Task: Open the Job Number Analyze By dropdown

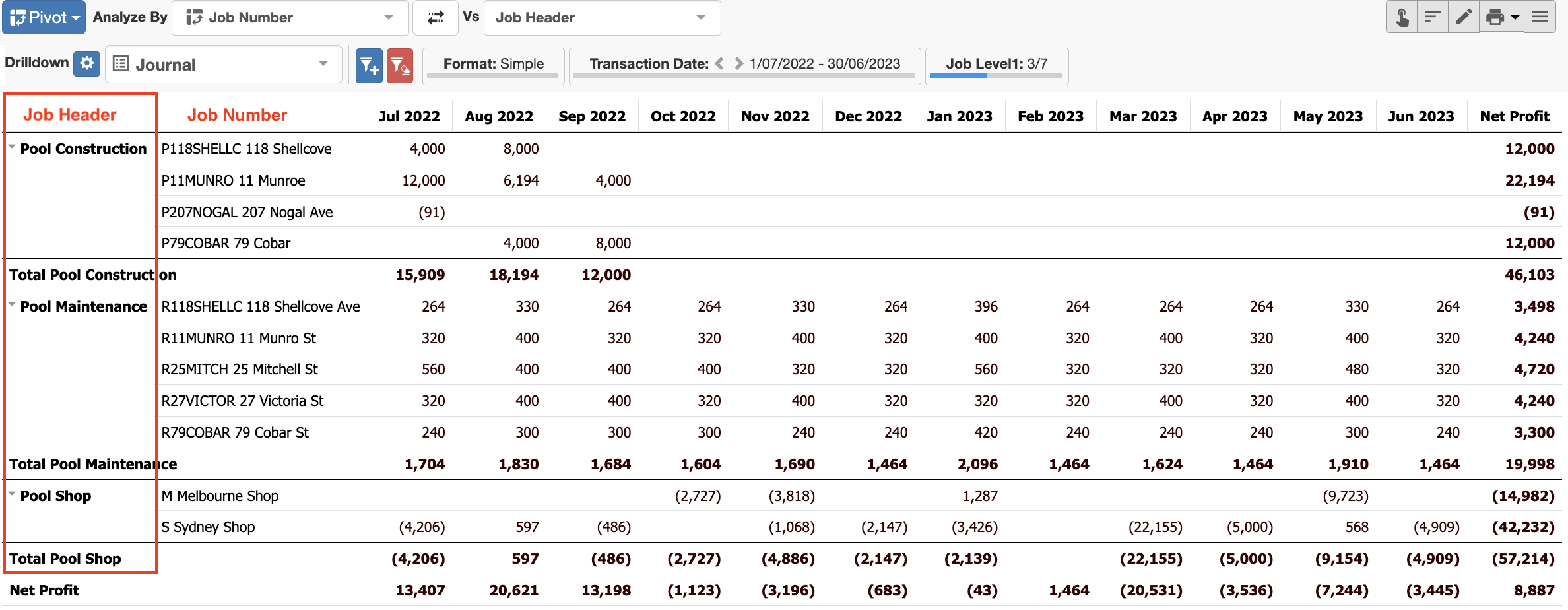Action: (290, 17)
